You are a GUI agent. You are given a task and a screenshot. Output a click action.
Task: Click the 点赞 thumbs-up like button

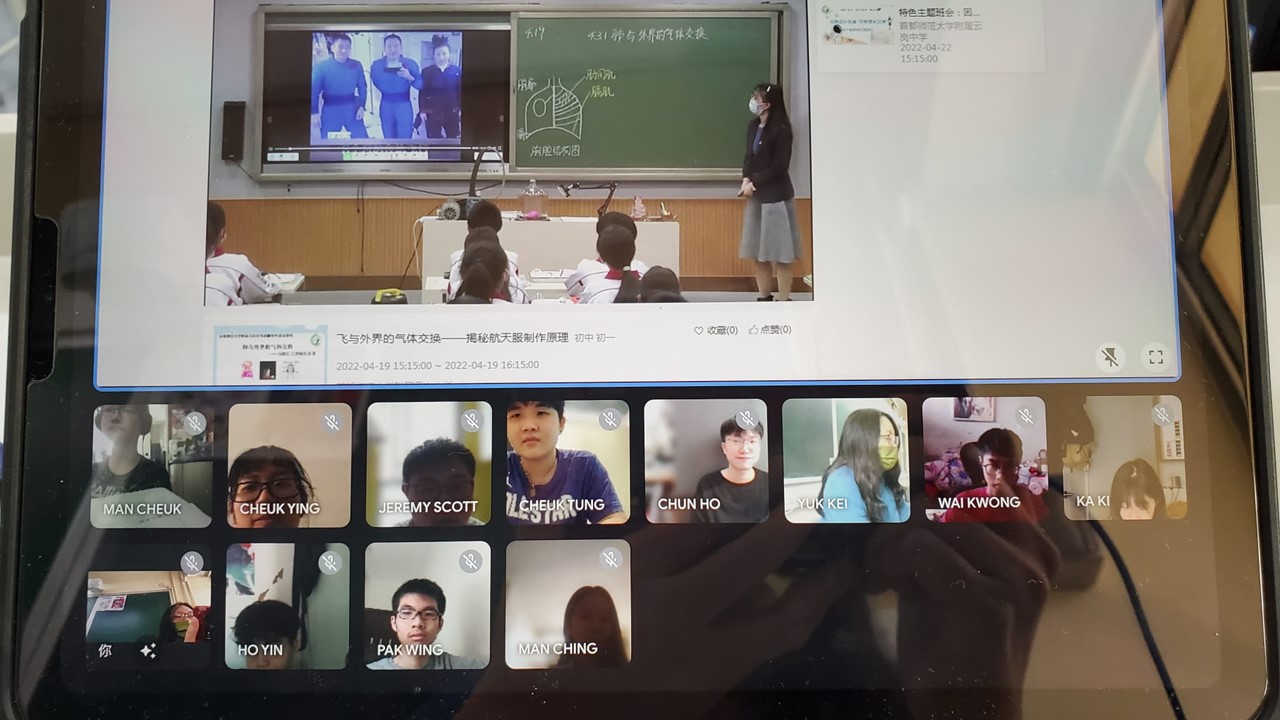[x=770, y=330]
